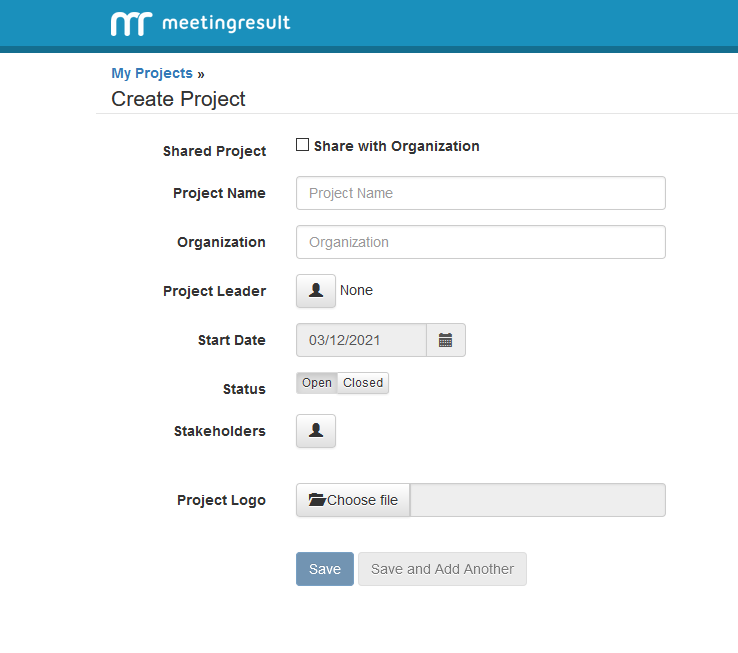Viewport: 738px width, 653px height.
Task: Set Status to Open
Action: tap(317, 383)
